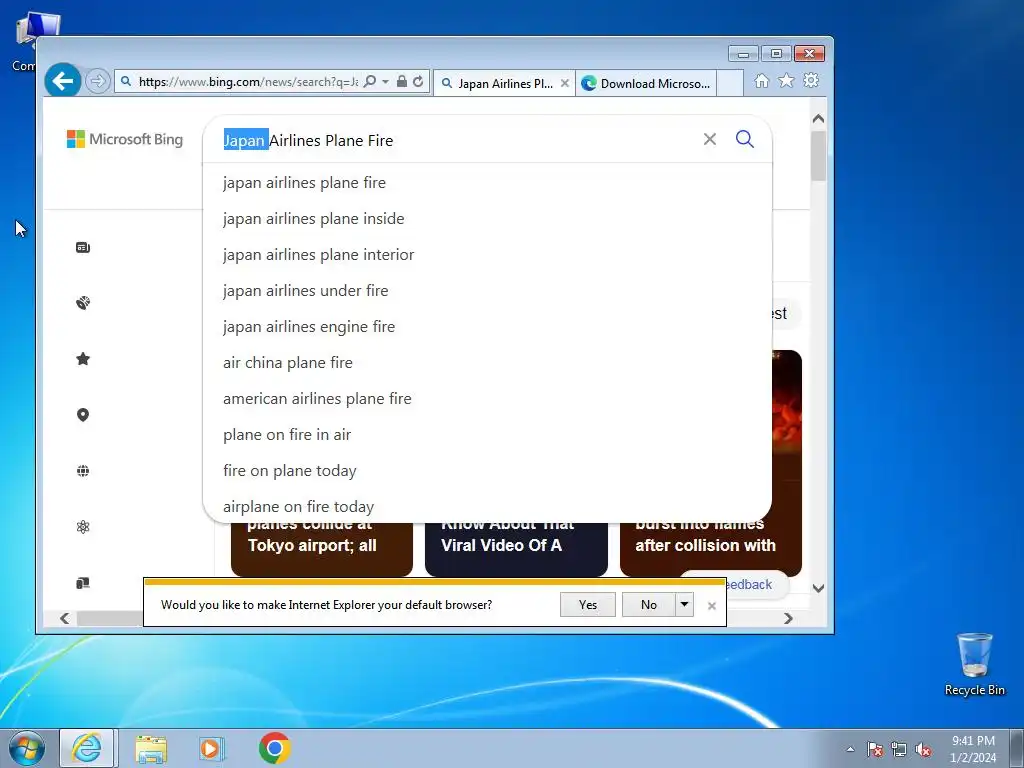Click inside the Bing search text box
The image size is (1024, 768).
(457, 140)
